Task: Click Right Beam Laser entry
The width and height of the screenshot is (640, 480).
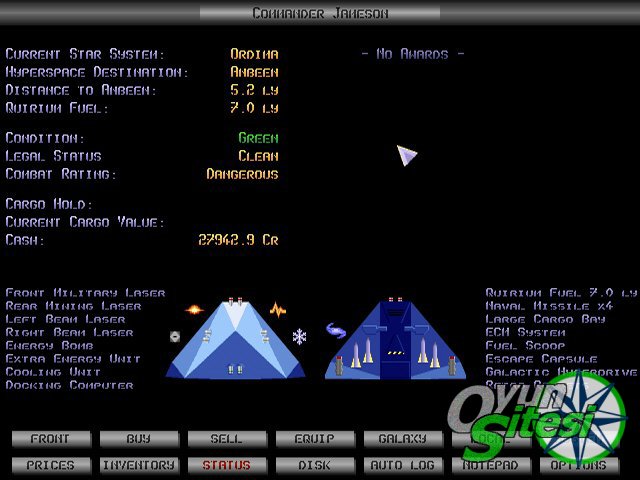Action: (69, 332)
